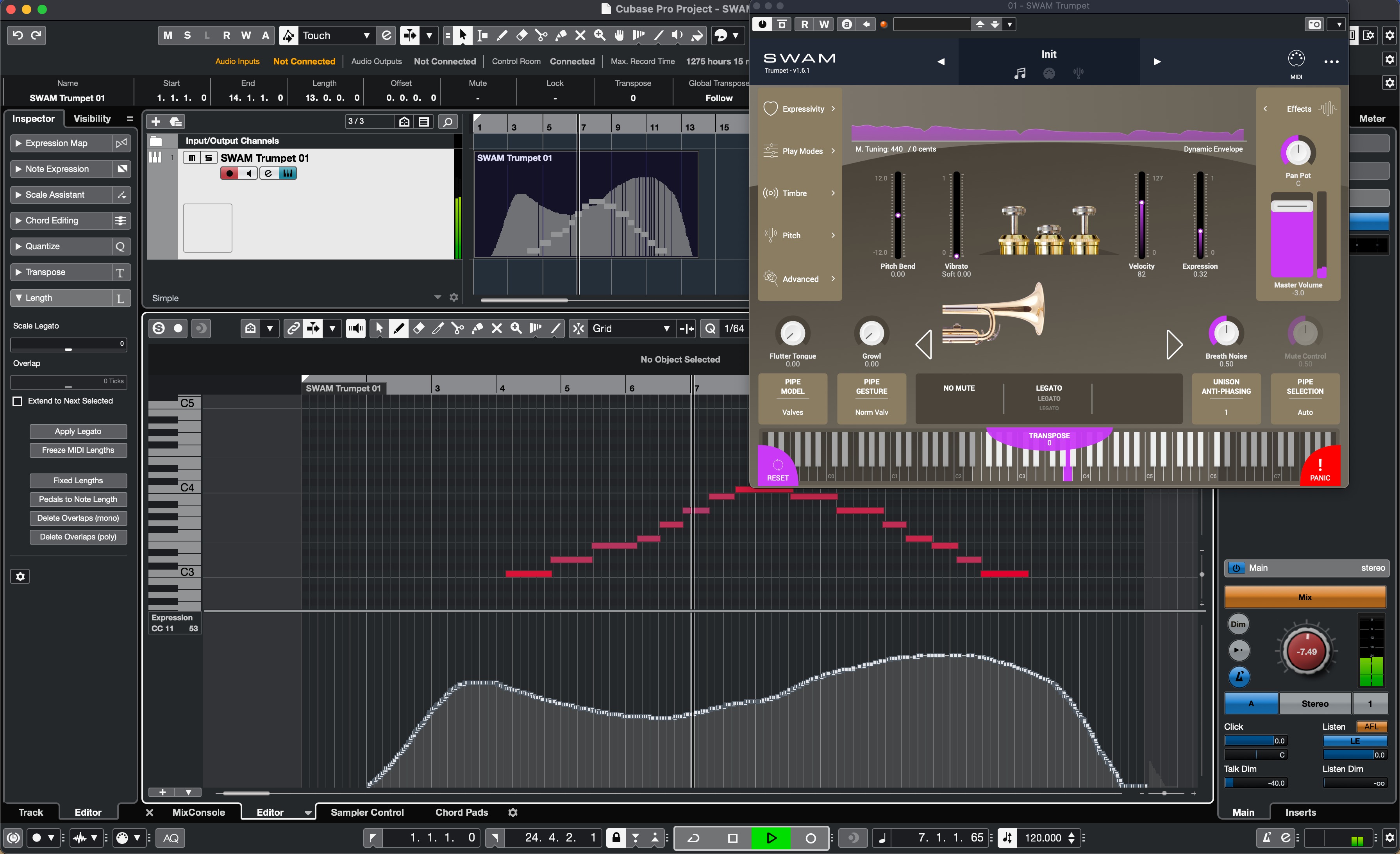Toggle the metronome click in Control Room

tap(1239, 677)
